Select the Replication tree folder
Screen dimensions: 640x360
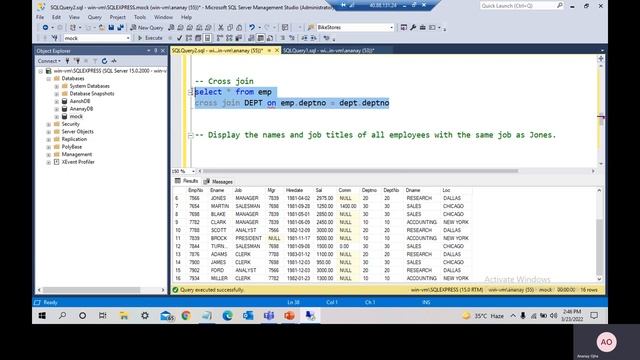[74, 139]
